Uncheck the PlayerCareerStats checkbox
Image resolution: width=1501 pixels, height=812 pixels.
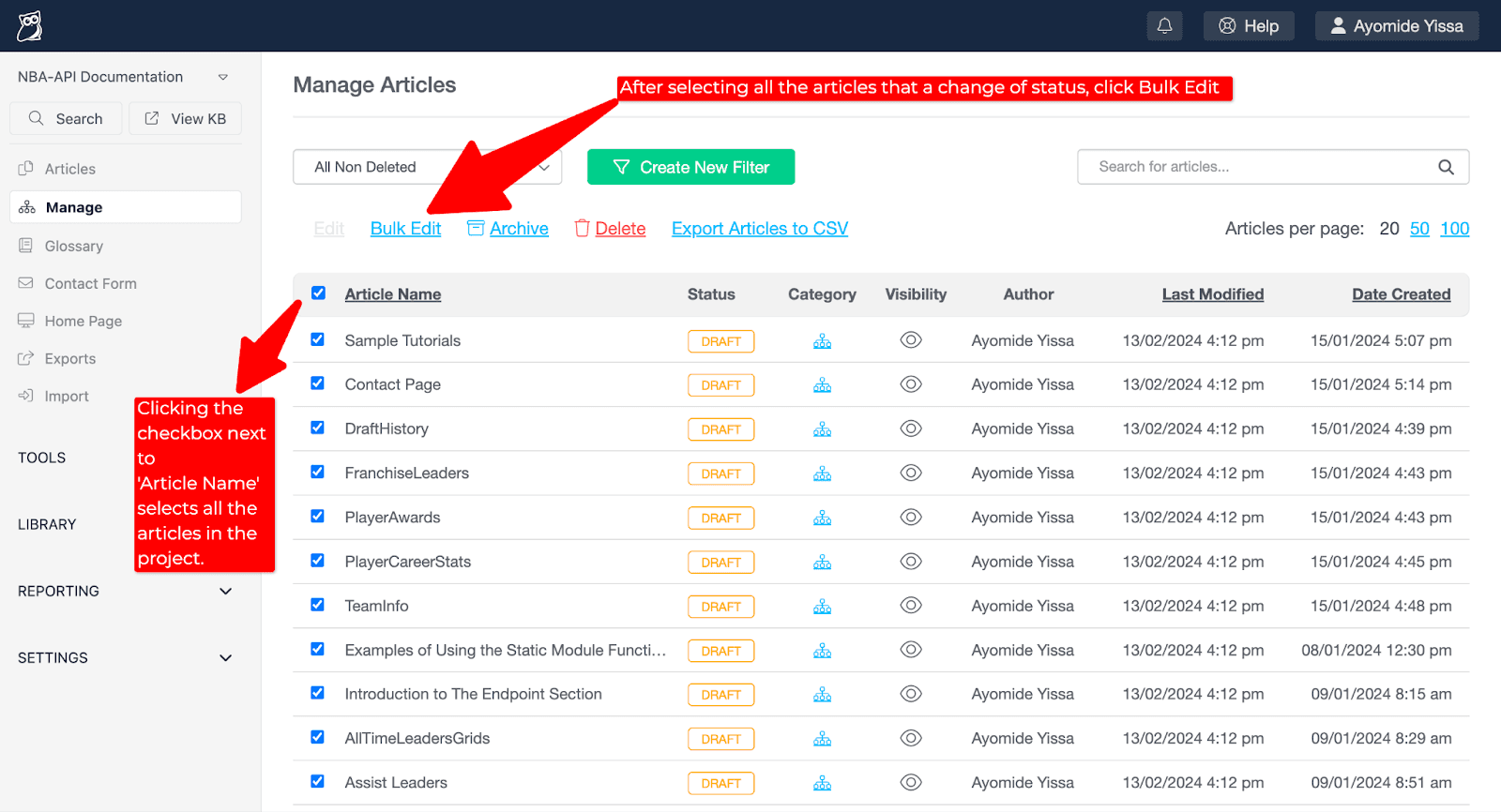(x=318, y=560)
